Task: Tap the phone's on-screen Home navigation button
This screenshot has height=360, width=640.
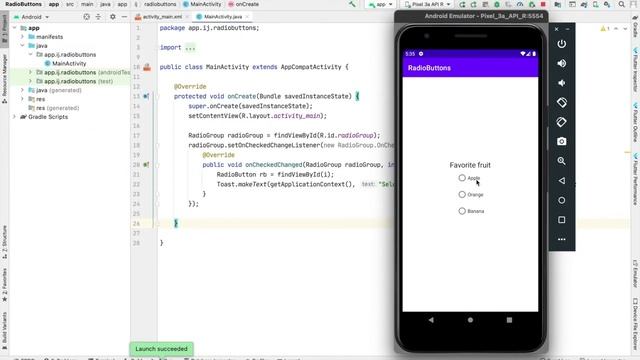Action: [470, 320]
